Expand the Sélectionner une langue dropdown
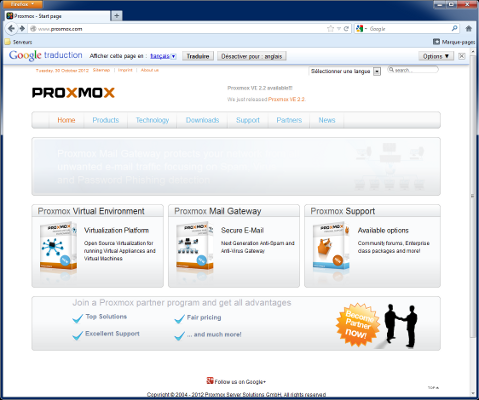The image size is (479, 400). point(377,71)
